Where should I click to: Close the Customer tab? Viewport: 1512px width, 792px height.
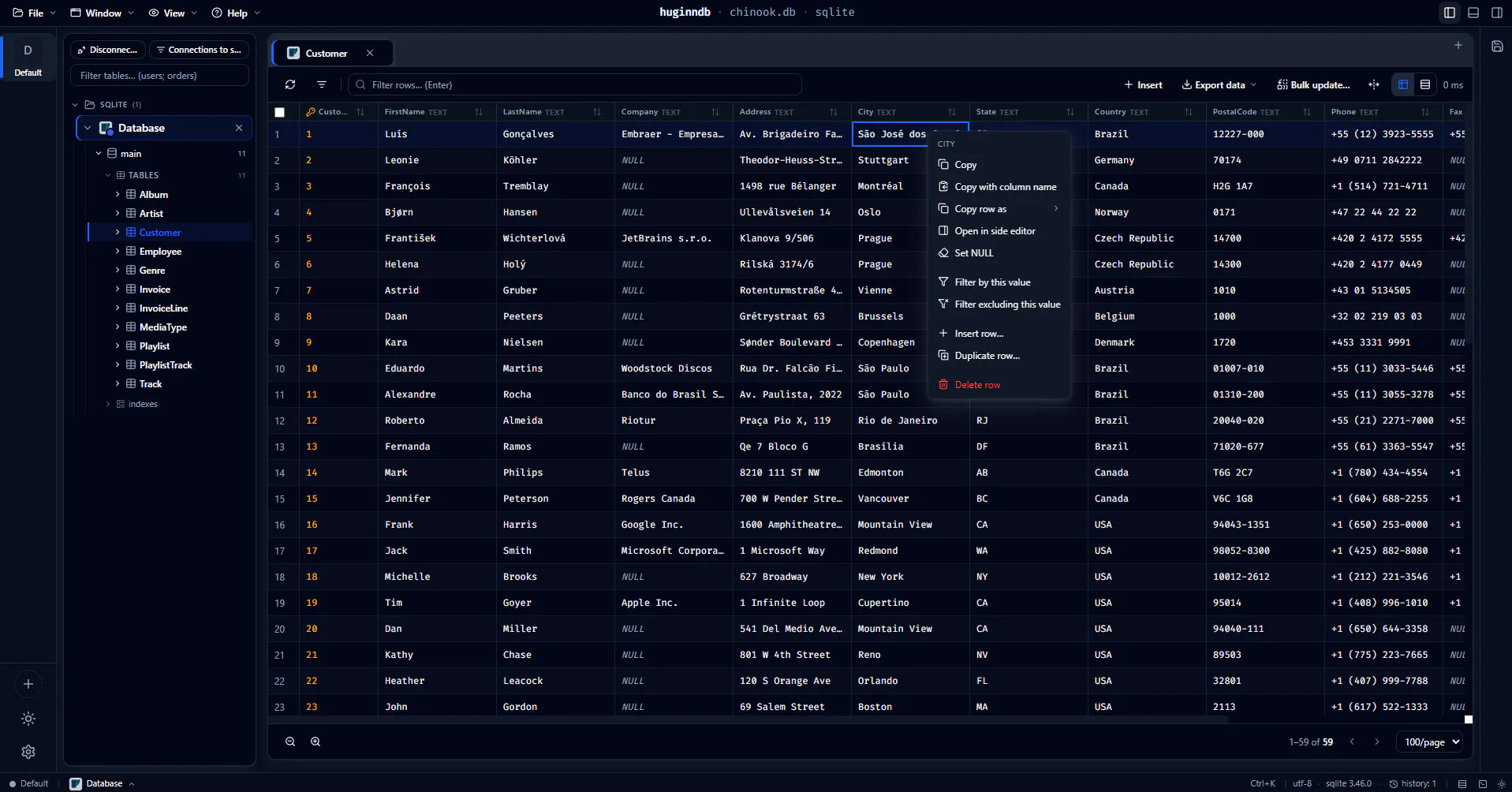coord(370,53)
